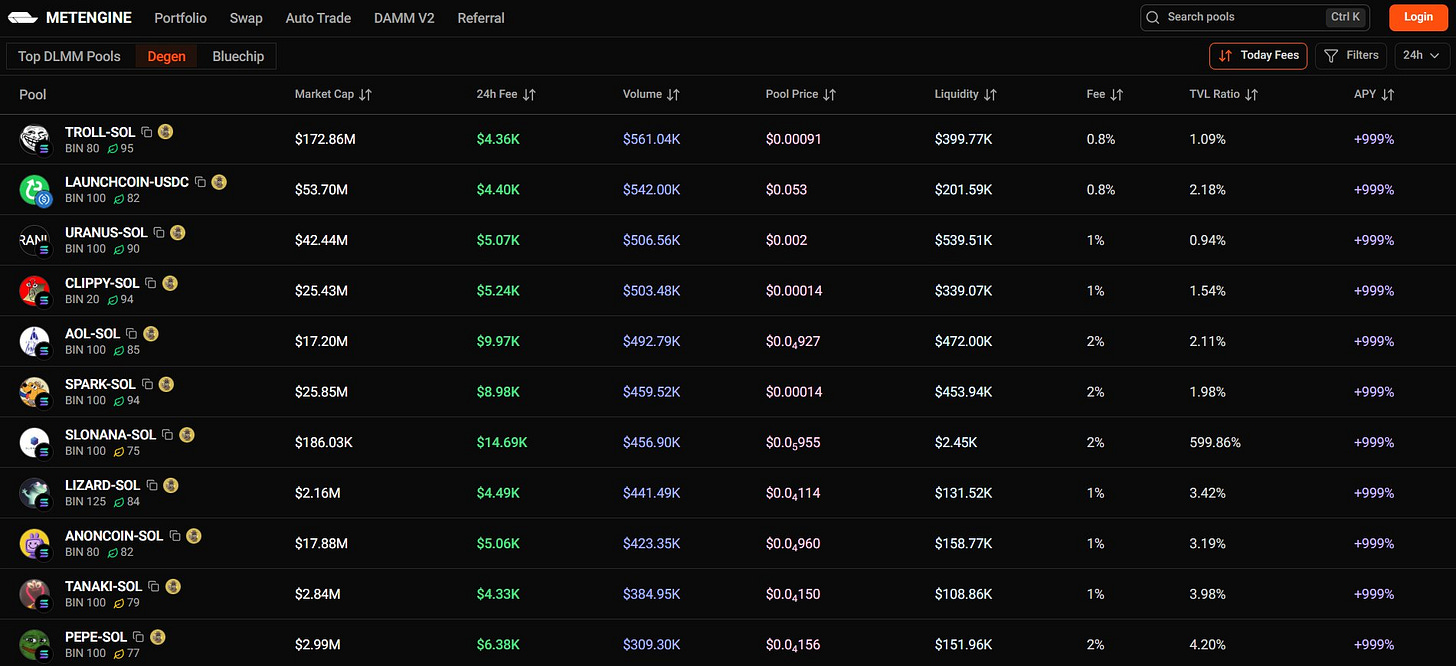Copy the TANAKI-SOL pool address
Screen dimensions: 1456x666
pyautogui.click(x=153, y=587)
